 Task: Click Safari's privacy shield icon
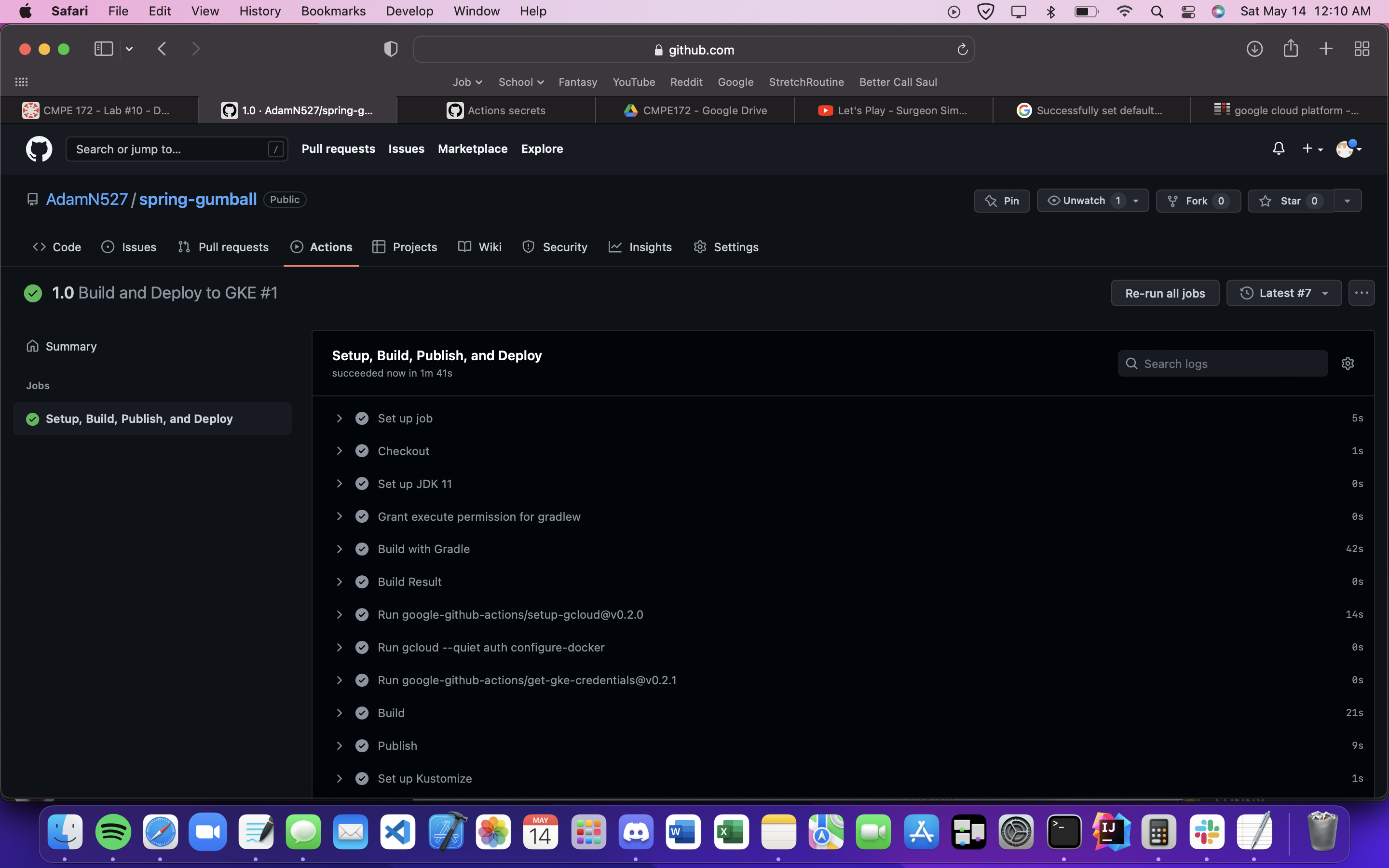click(391, 49)
